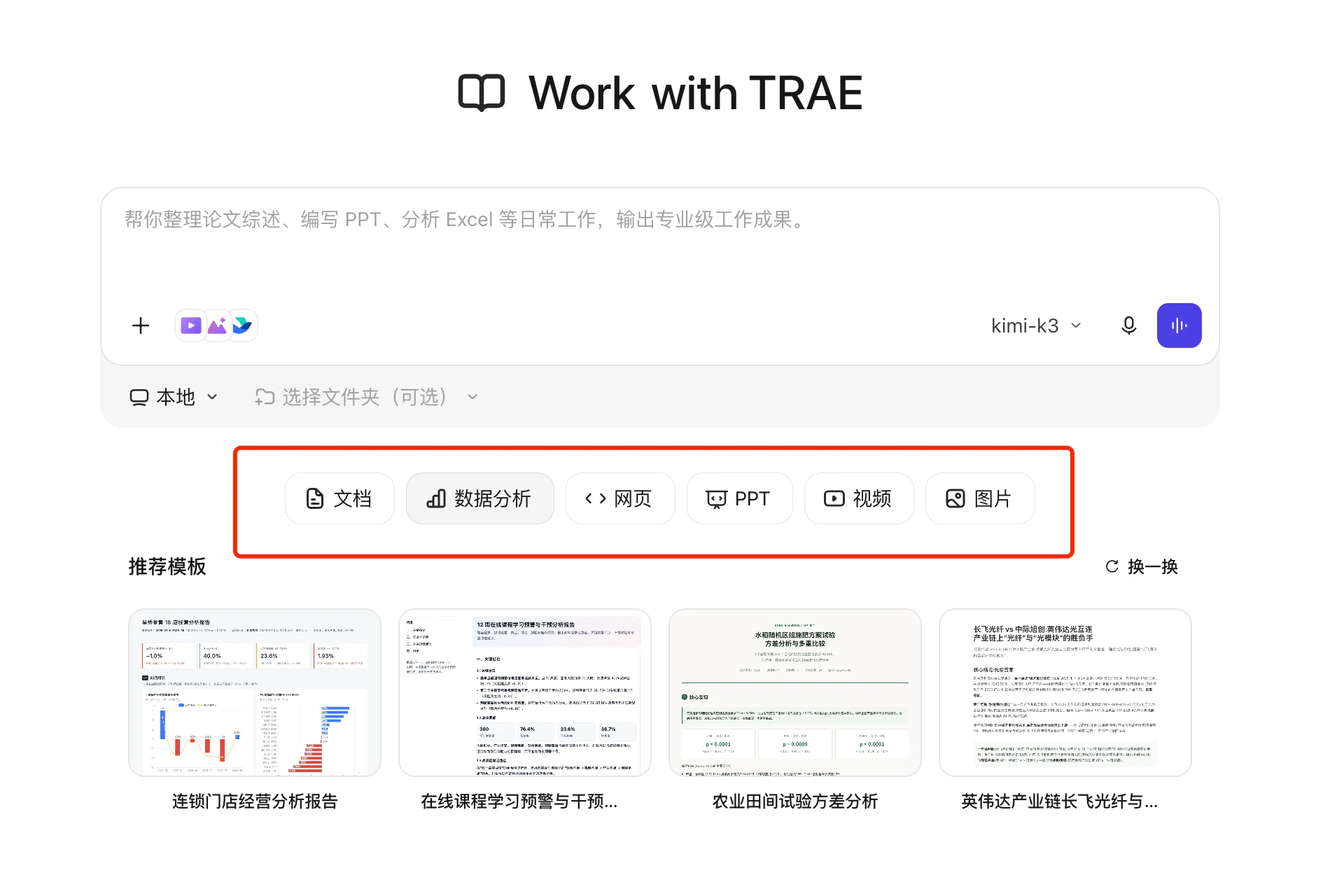Open the 在线课程学习预警 template thumbnail
1344x896 pixels.
click(525, 692)
